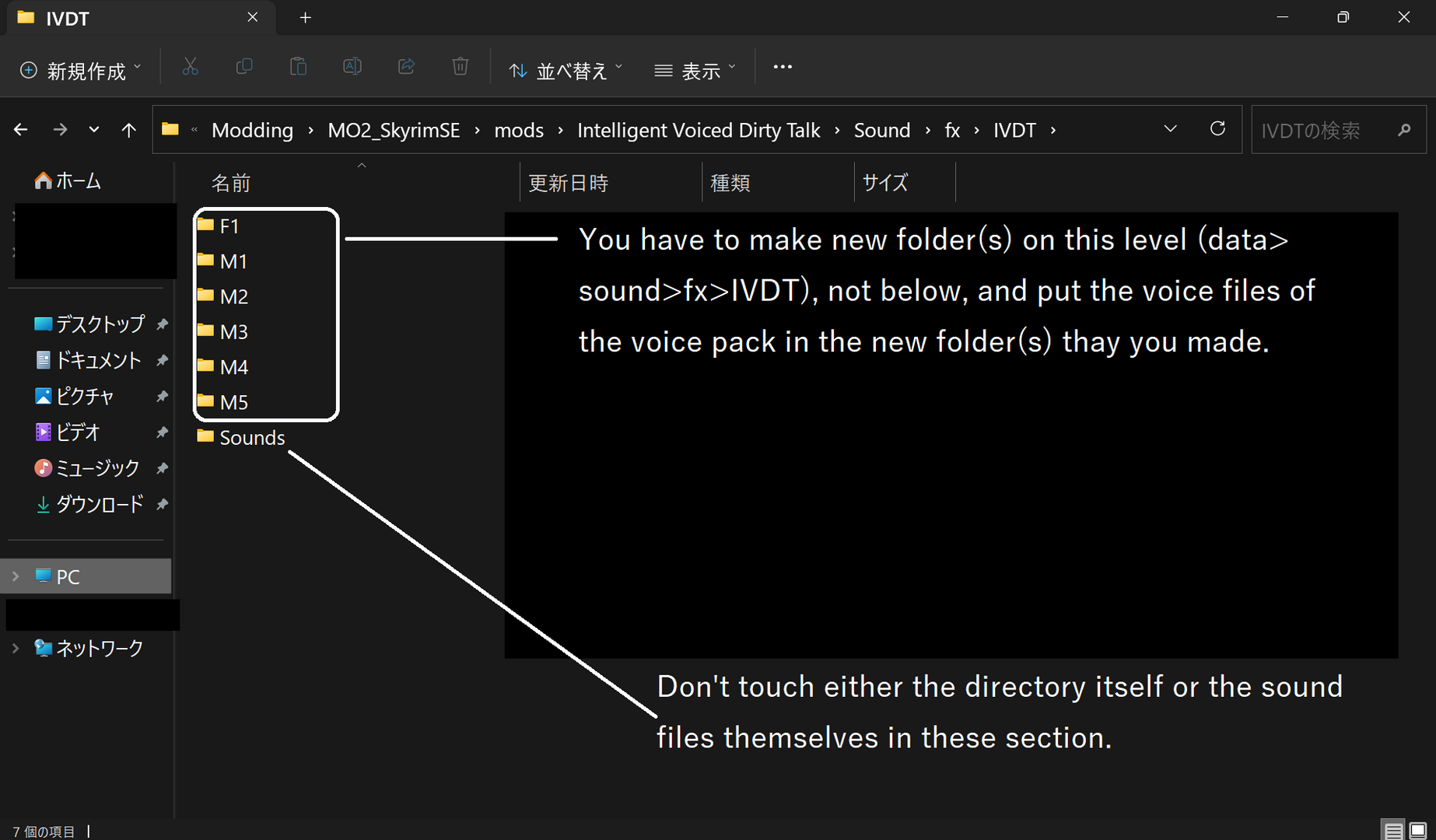Open the F1 folder

point(219,226)
